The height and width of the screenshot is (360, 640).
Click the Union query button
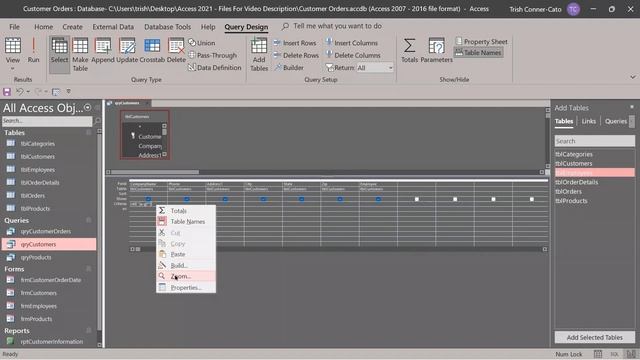pos(202,42)
